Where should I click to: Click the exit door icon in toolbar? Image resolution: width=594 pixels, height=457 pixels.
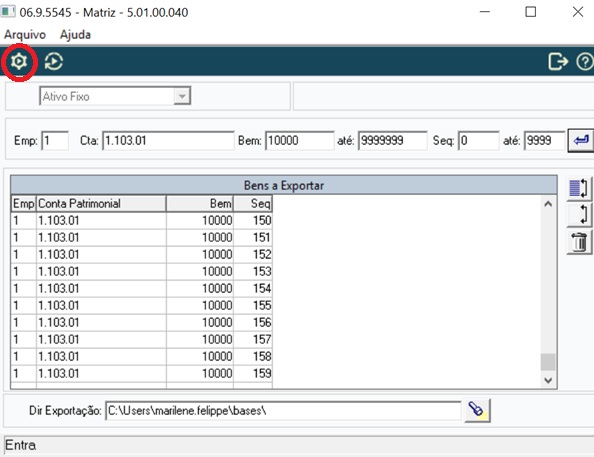coord(558,61)
